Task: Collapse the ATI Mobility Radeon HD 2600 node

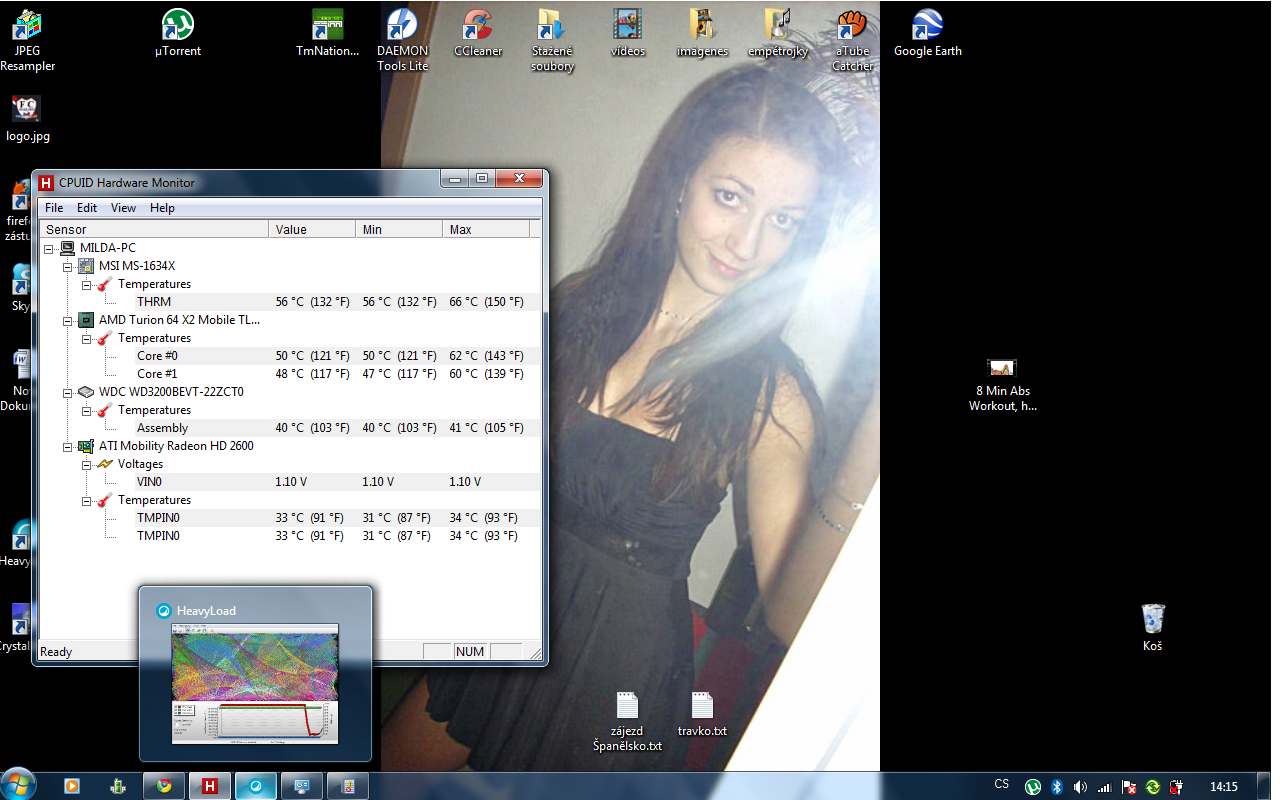Action: [68, 446]
